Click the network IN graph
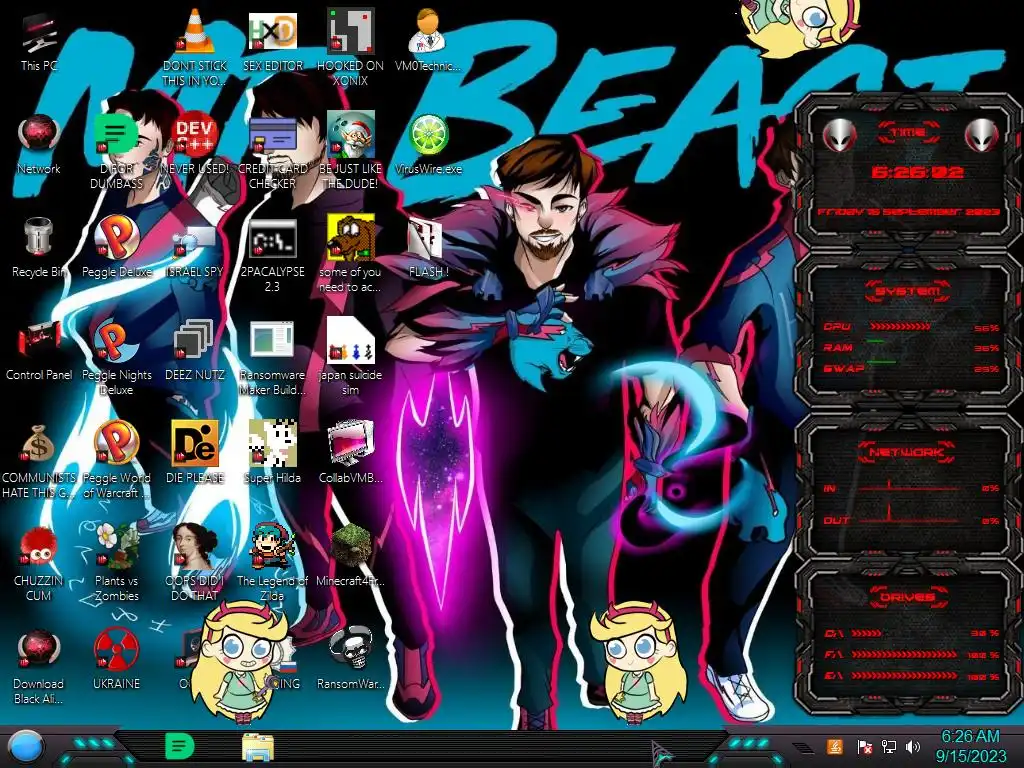This screenshot has height=768, width=1024. click(909, 487)
